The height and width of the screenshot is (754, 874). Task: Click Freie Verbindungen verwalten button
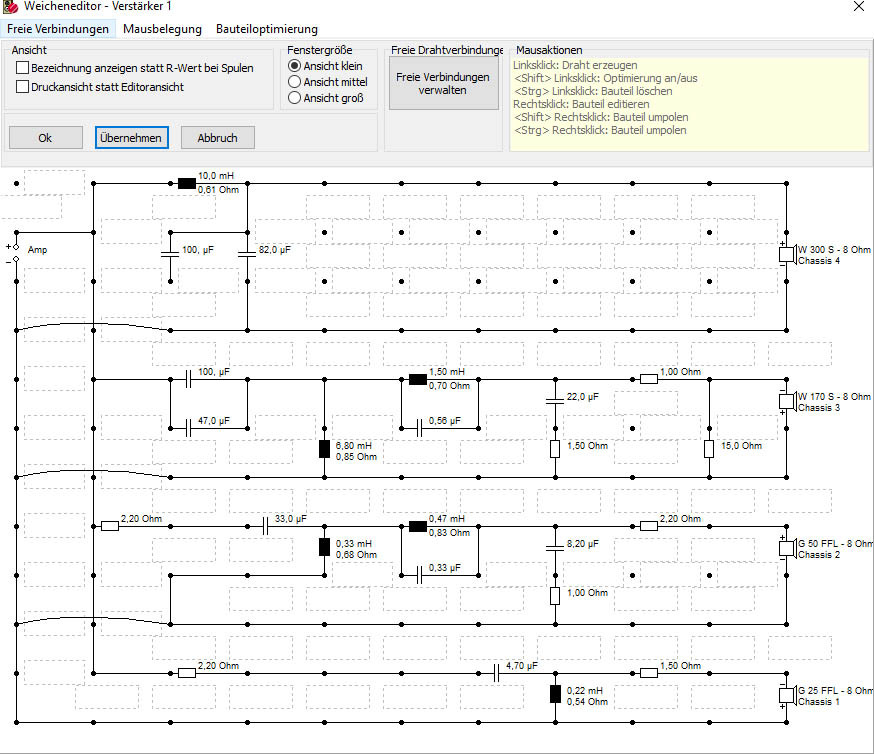(443, 84)
